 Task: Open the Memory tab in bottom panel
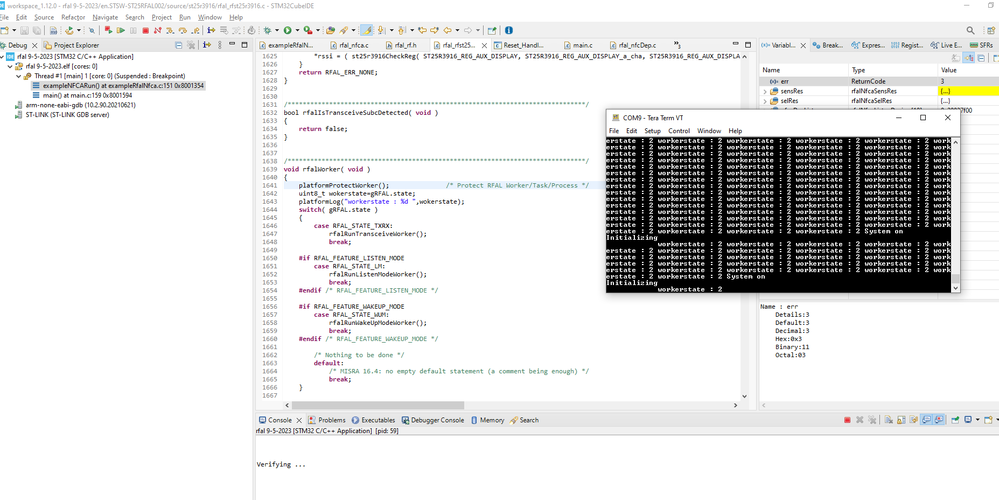pyautogui.click(x=488, y=420)
